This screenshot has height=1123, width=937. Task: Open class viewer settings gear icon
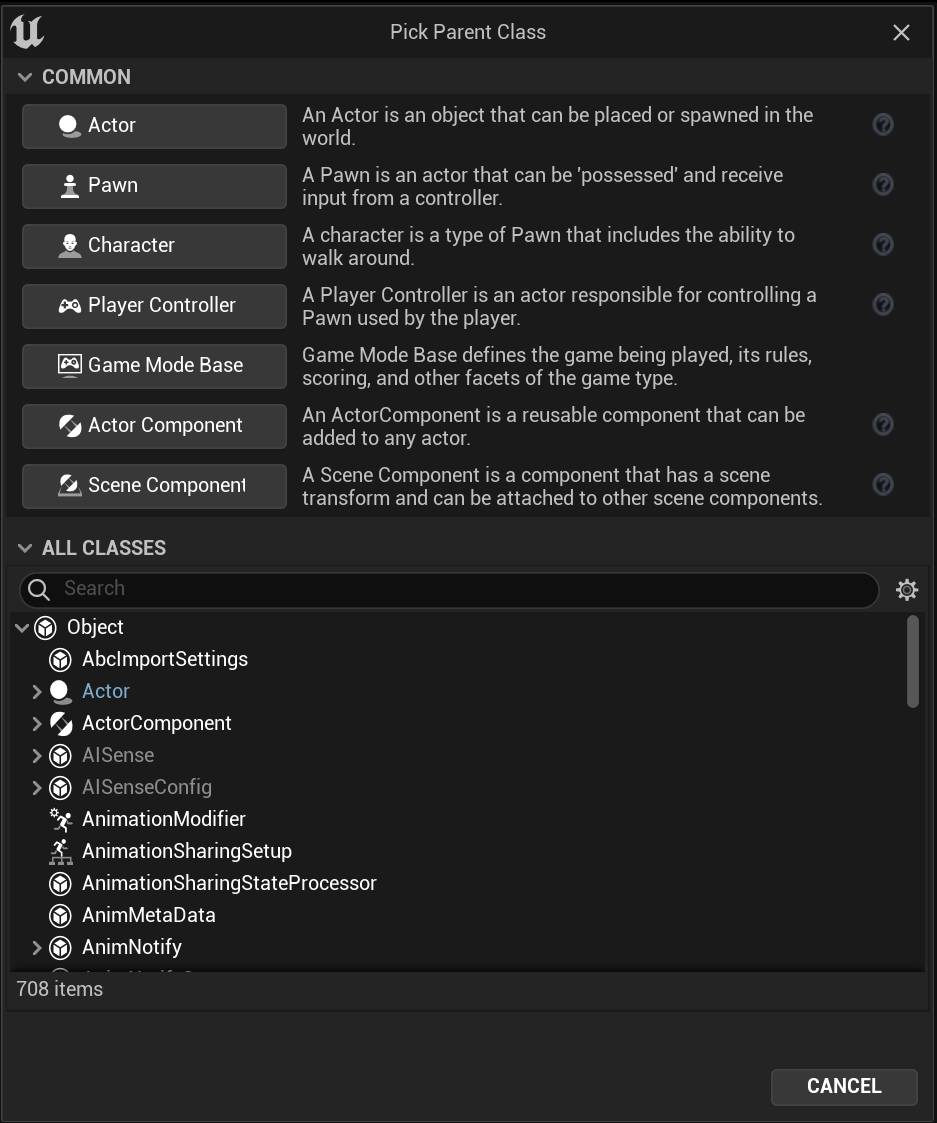click(x=907, y=590)
